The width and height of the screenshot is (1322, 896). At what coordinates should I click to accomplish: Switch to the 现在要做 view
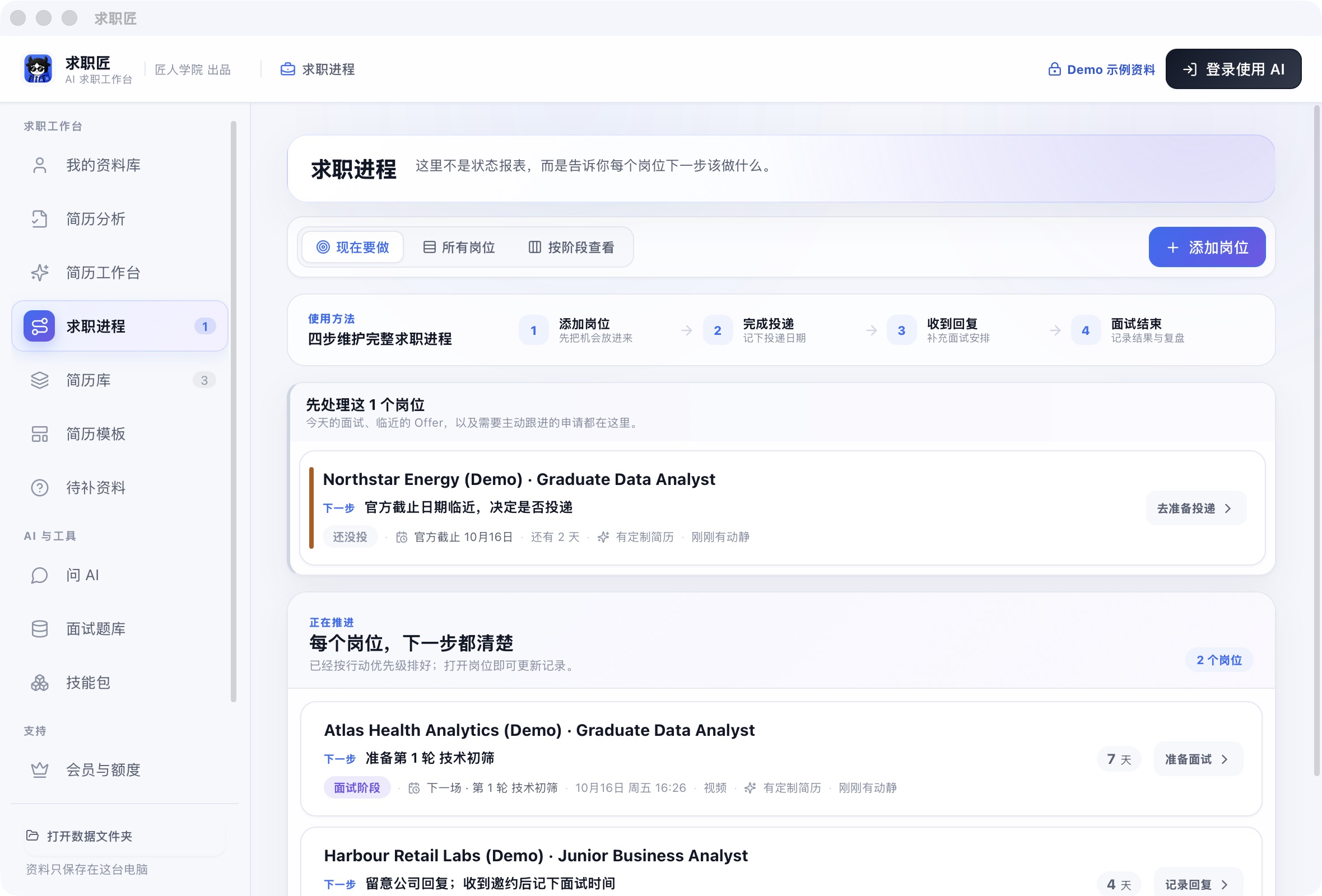pos(353,248)
